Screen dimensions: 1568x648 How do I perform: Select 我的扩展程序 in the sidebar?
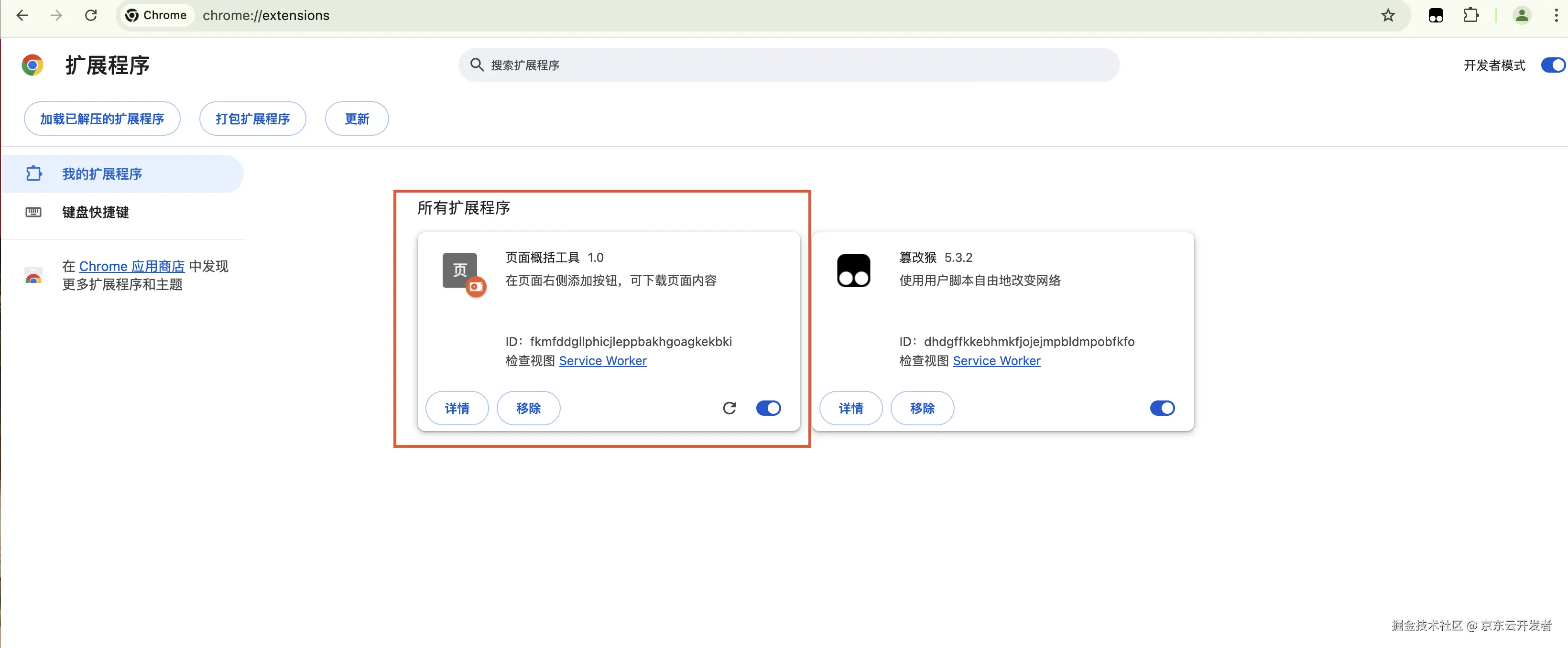click(x=102, y=174)
